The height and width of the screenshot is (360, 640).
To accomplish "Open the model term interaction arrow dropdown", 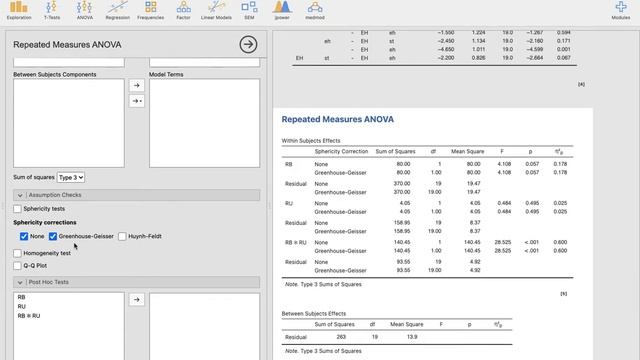I will 137,101.
